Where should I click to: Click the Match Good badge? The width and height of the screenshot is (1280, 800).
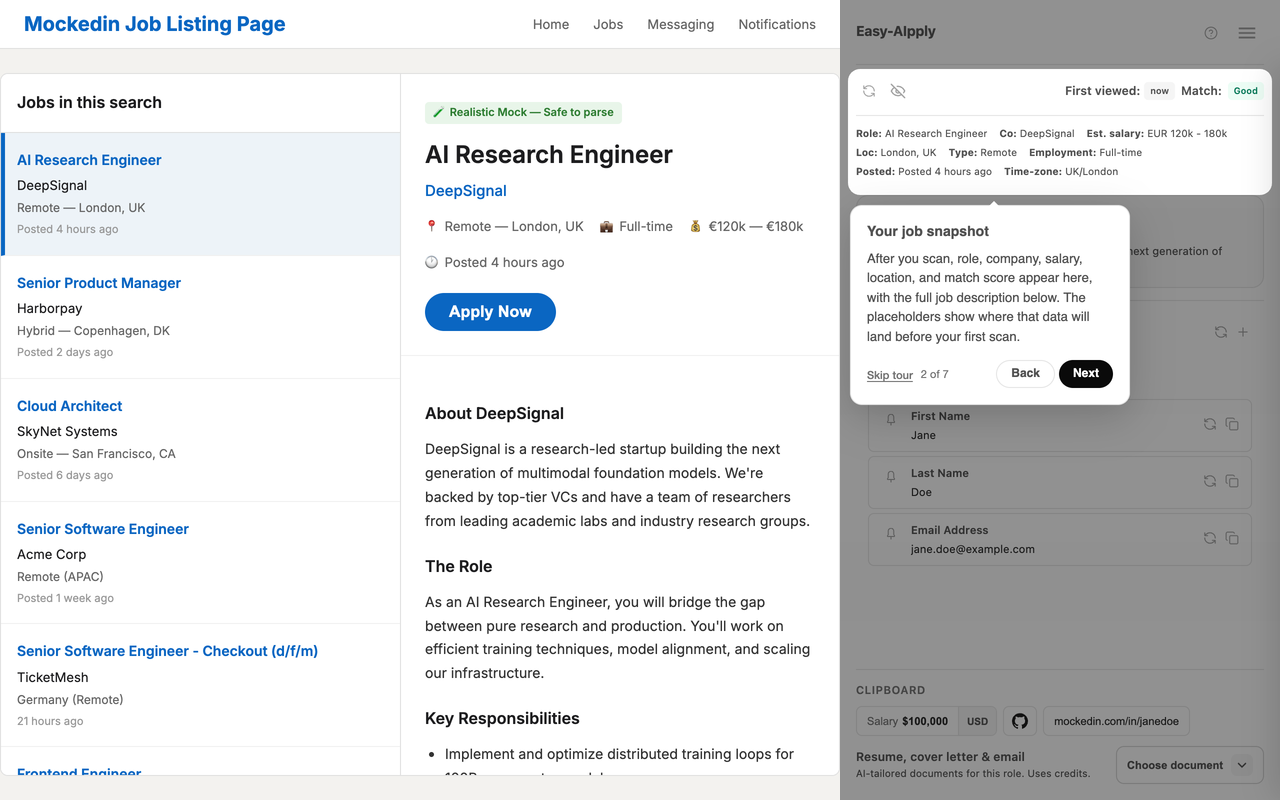[x=1245, y=91]
